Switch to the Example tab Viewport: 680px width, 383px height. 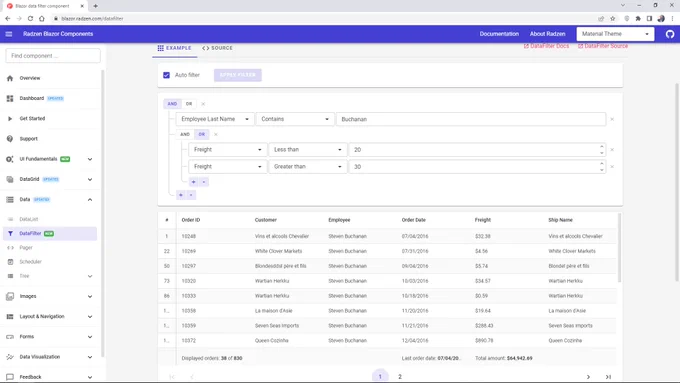click(x=174, y=48)
